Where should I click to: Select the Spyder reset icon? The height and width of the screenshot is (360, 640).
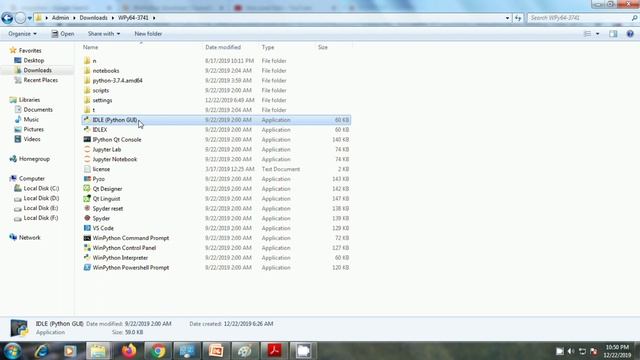(87, 208)
